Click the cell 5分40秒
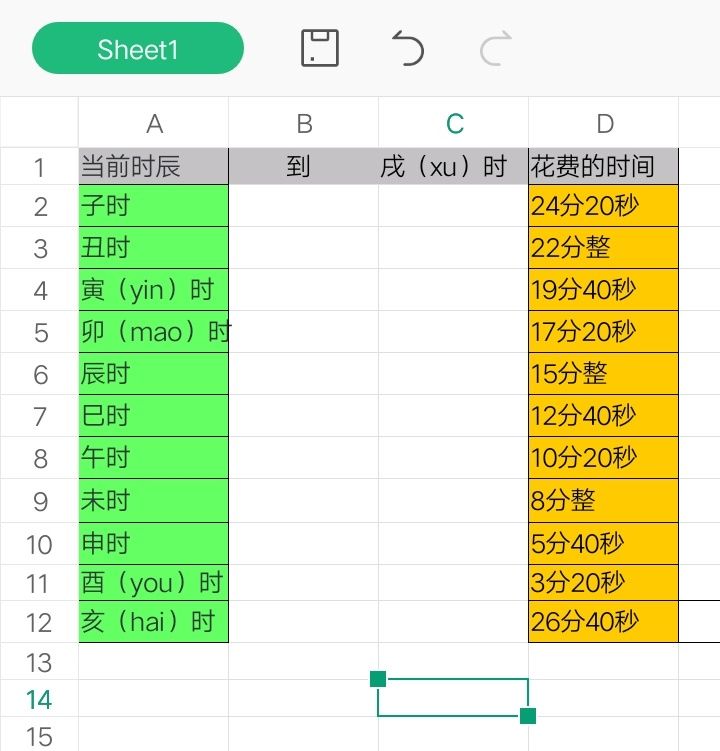Screen dimensions: 720x751 tap(604, 544)
